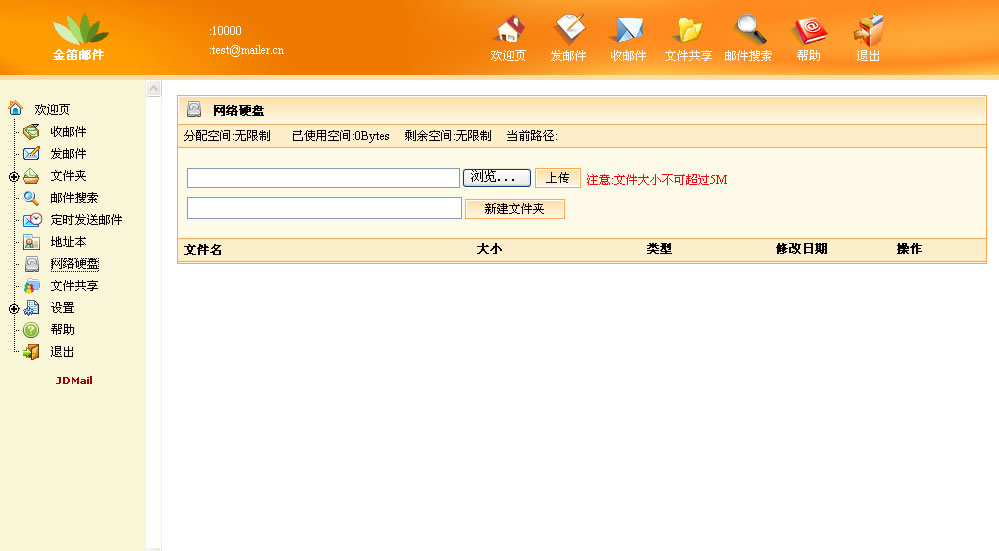Expand the 设置 tree node
Viewport: 999px width, 551px height.
tap(14, 308)
